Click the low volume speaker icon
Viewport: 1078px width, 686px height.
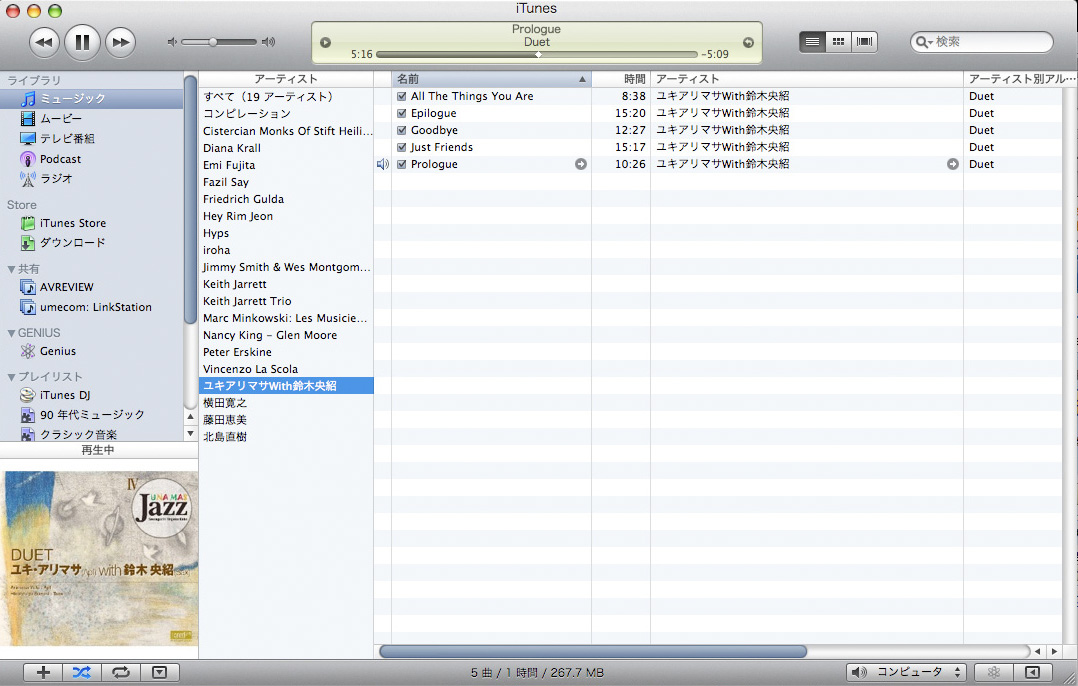(172, 42)
